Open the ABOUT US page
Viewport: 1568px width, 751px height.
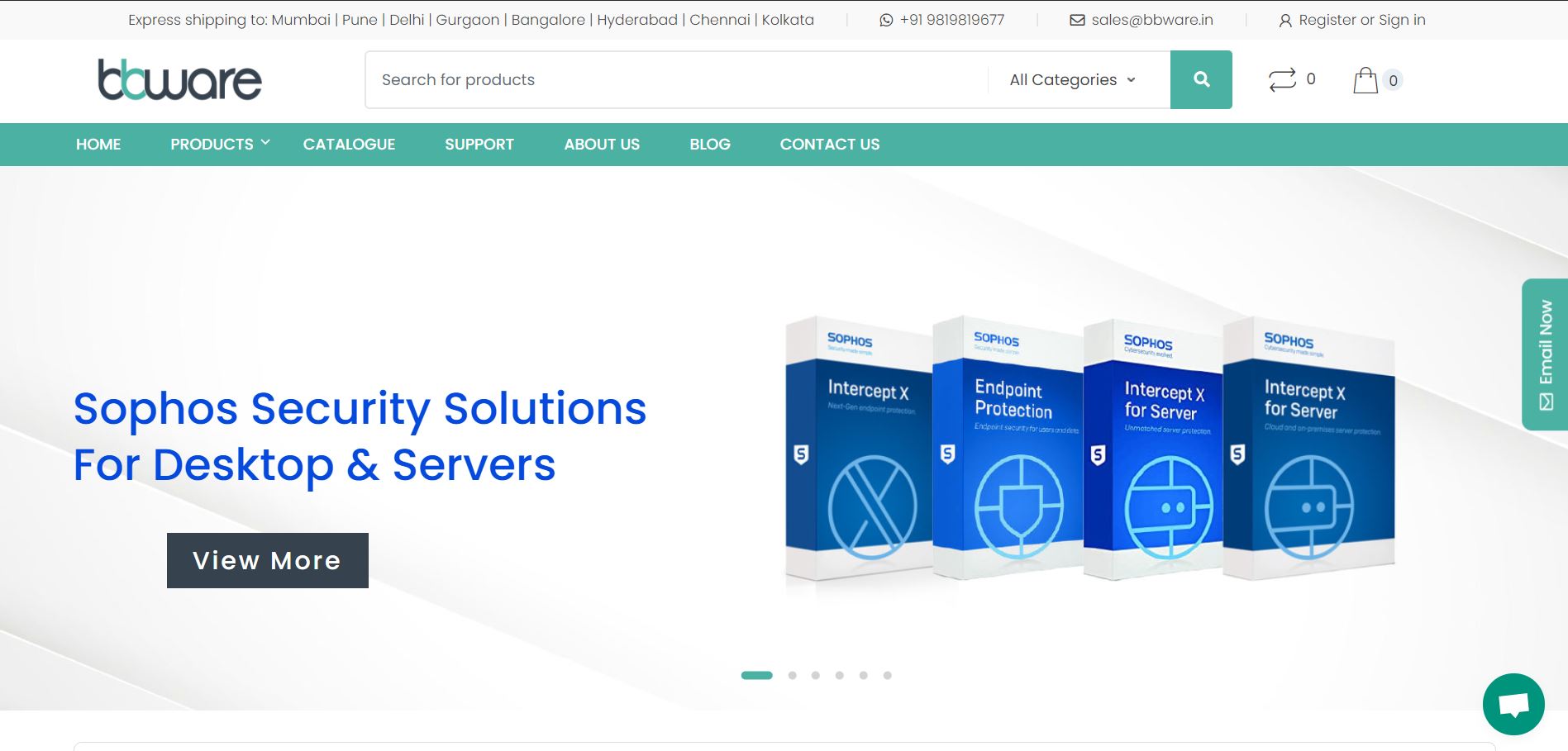click(x=602, y=145)
